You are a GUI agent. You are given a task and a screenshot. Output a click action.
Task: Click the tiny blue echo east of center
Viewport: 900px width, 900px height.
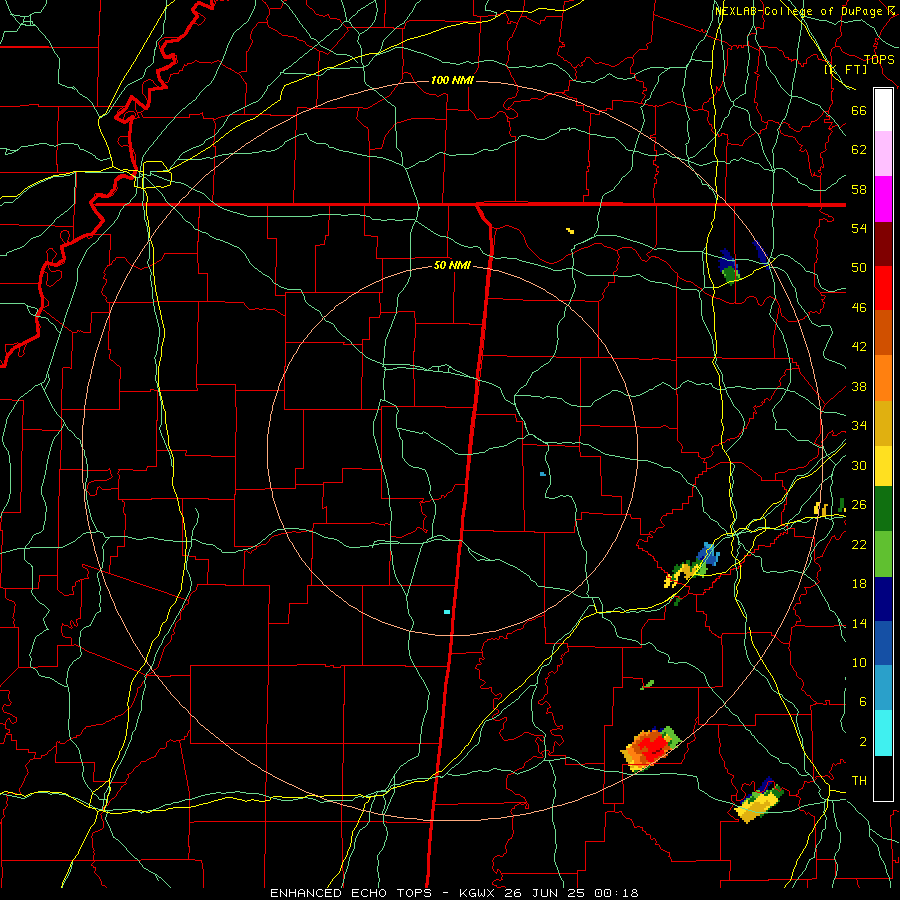pyautogui.click(x=542, y=474)
